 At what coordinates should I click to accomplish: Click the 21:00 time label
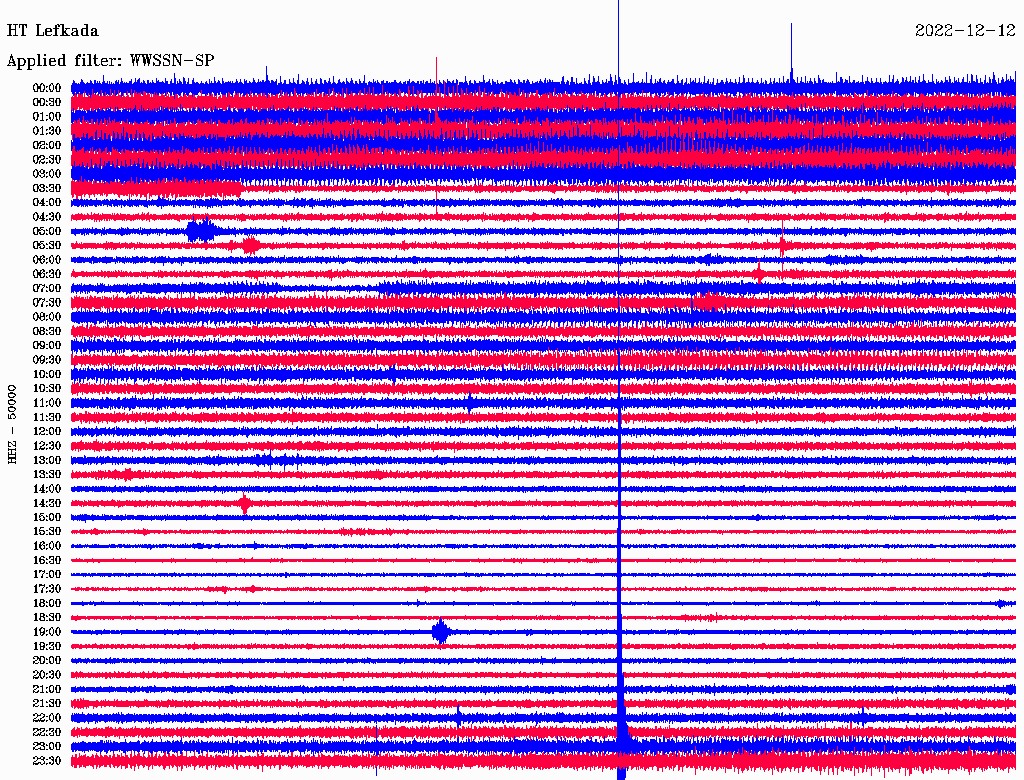point(47,690)
